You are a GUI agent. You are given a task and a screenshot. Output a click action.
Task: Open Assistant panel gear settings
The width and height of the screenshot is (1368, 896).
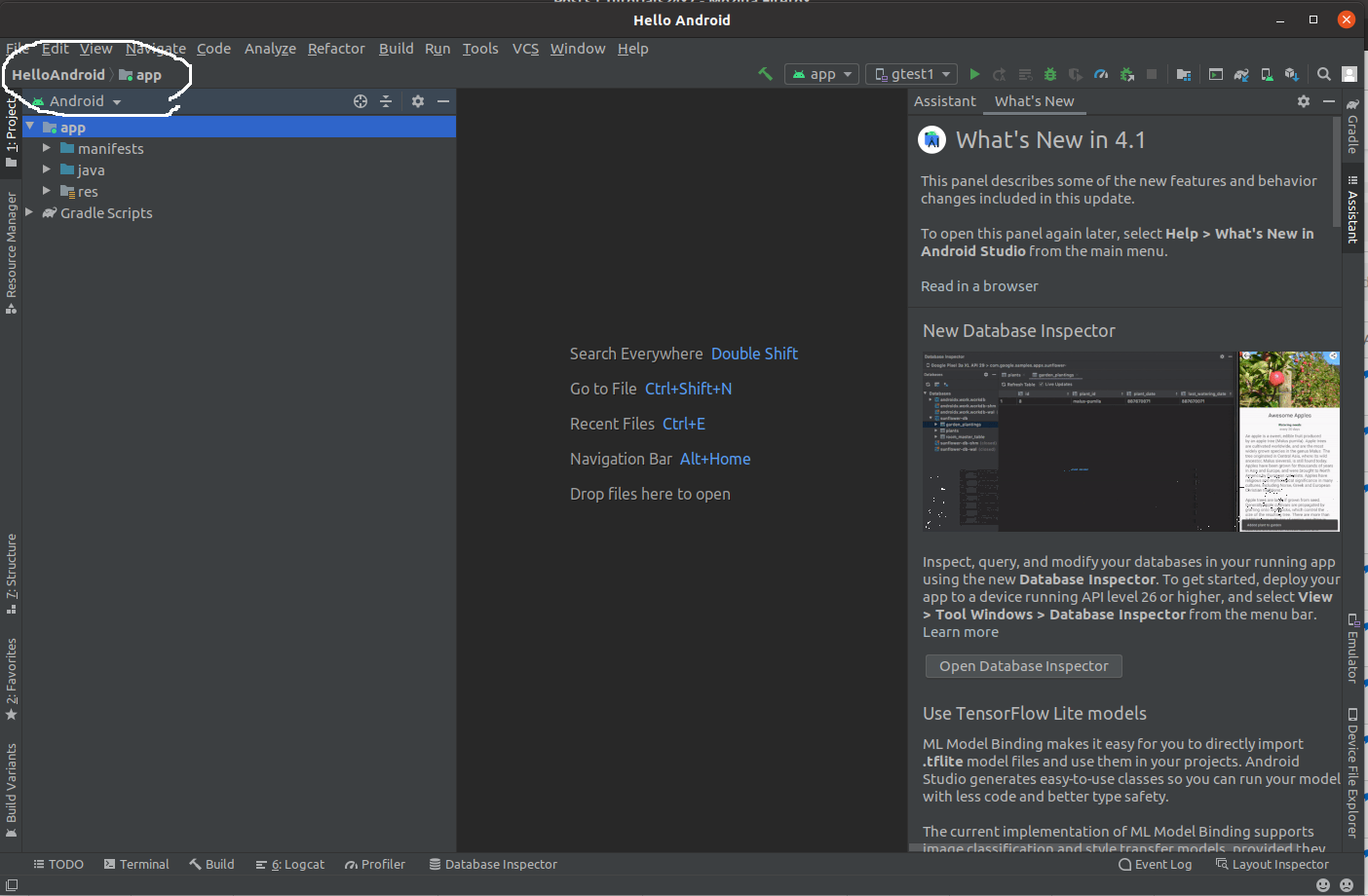coord(1304,101)
